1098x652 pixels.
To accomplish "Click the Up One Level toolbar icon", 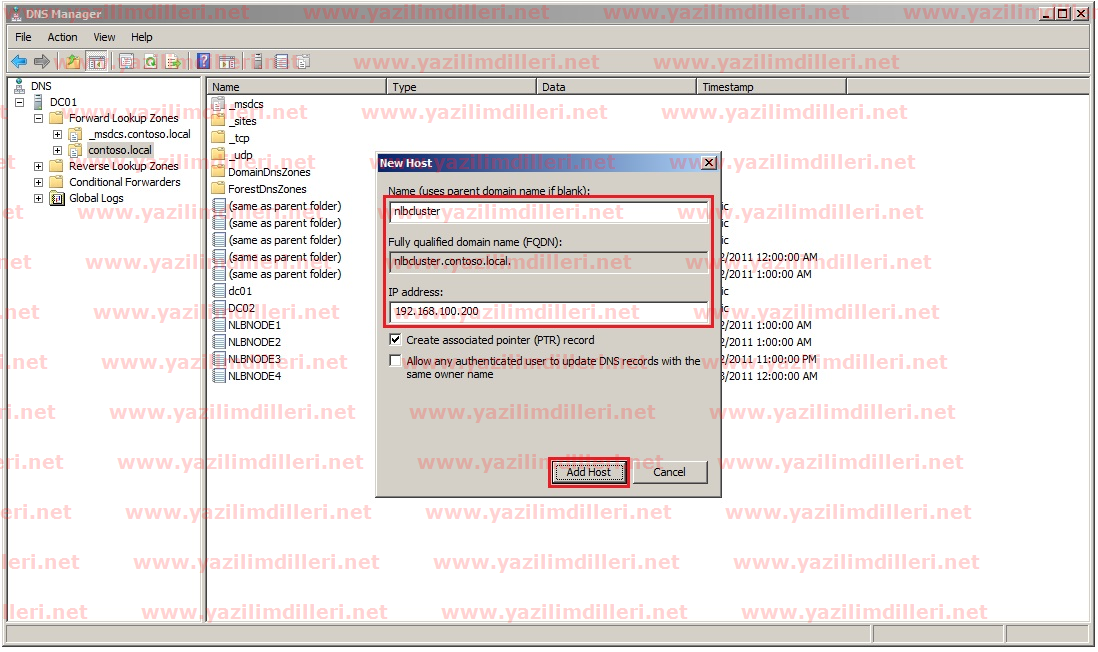I will point(73,61).
